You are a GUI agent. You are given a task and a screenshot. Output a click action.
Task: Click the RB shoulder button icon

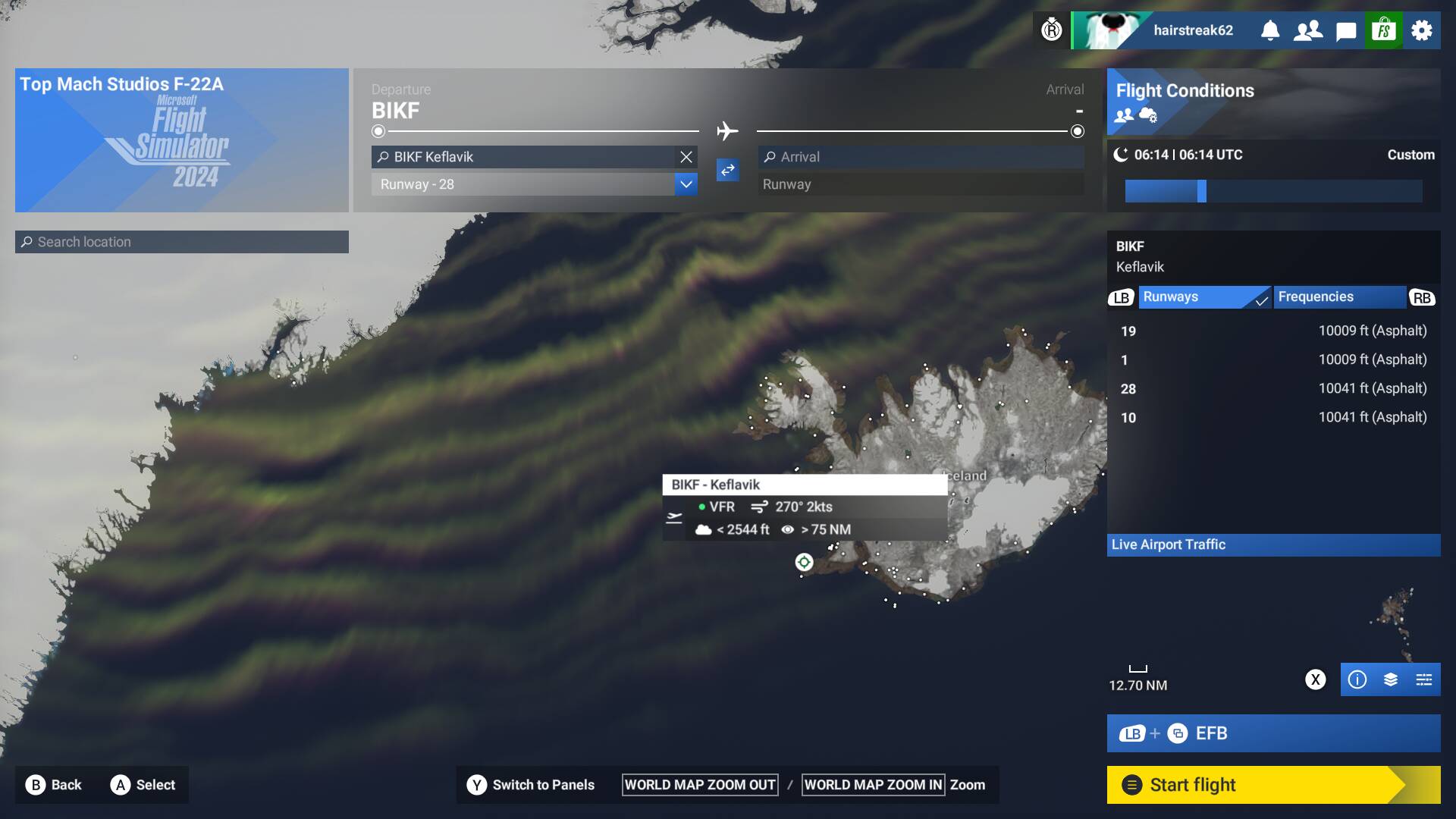pyautogui.click(x=1422, y=298)
